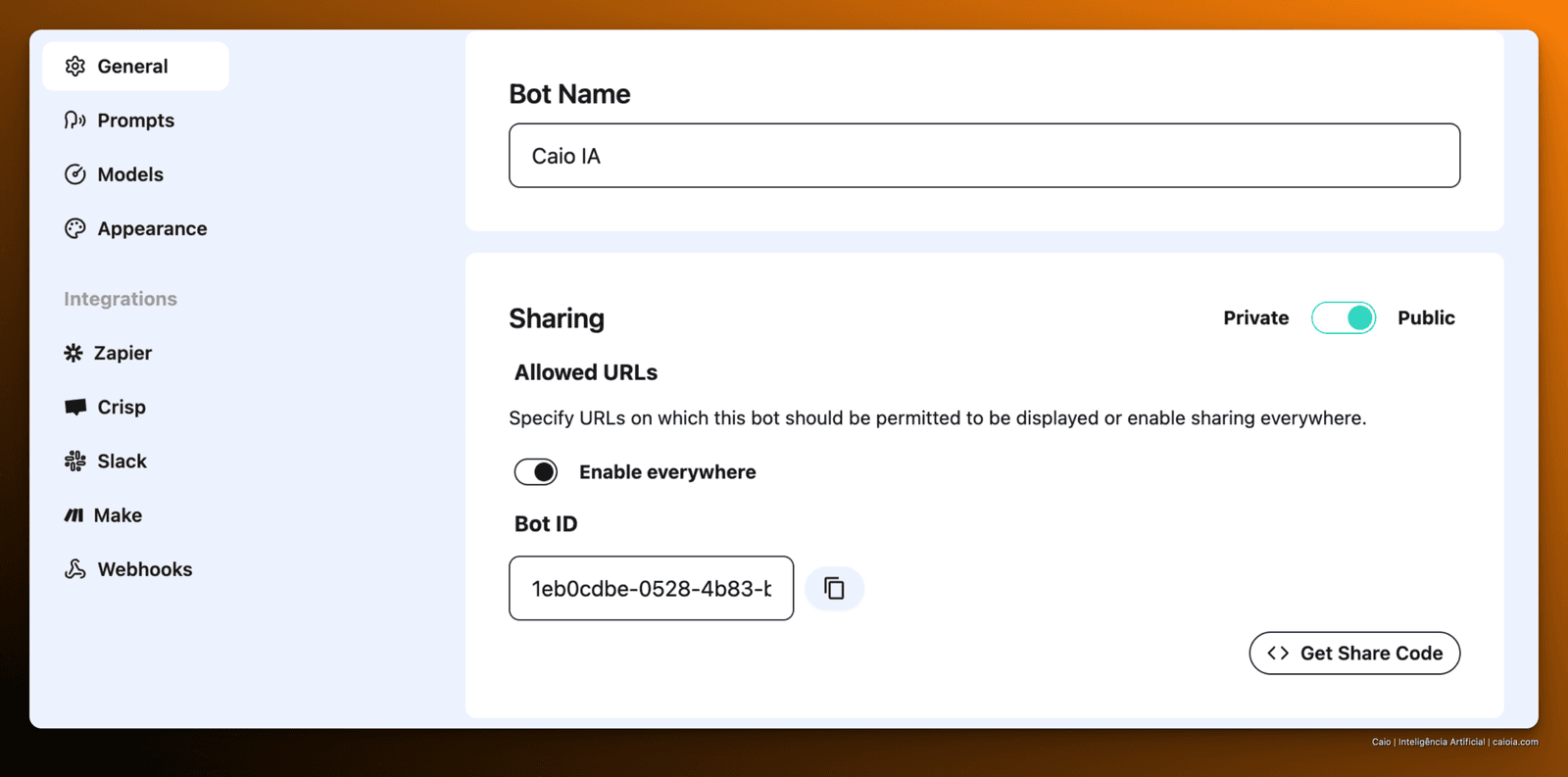
Task: Copy the Bot ID with clipboard icon
Action: (x=834, y=588)
